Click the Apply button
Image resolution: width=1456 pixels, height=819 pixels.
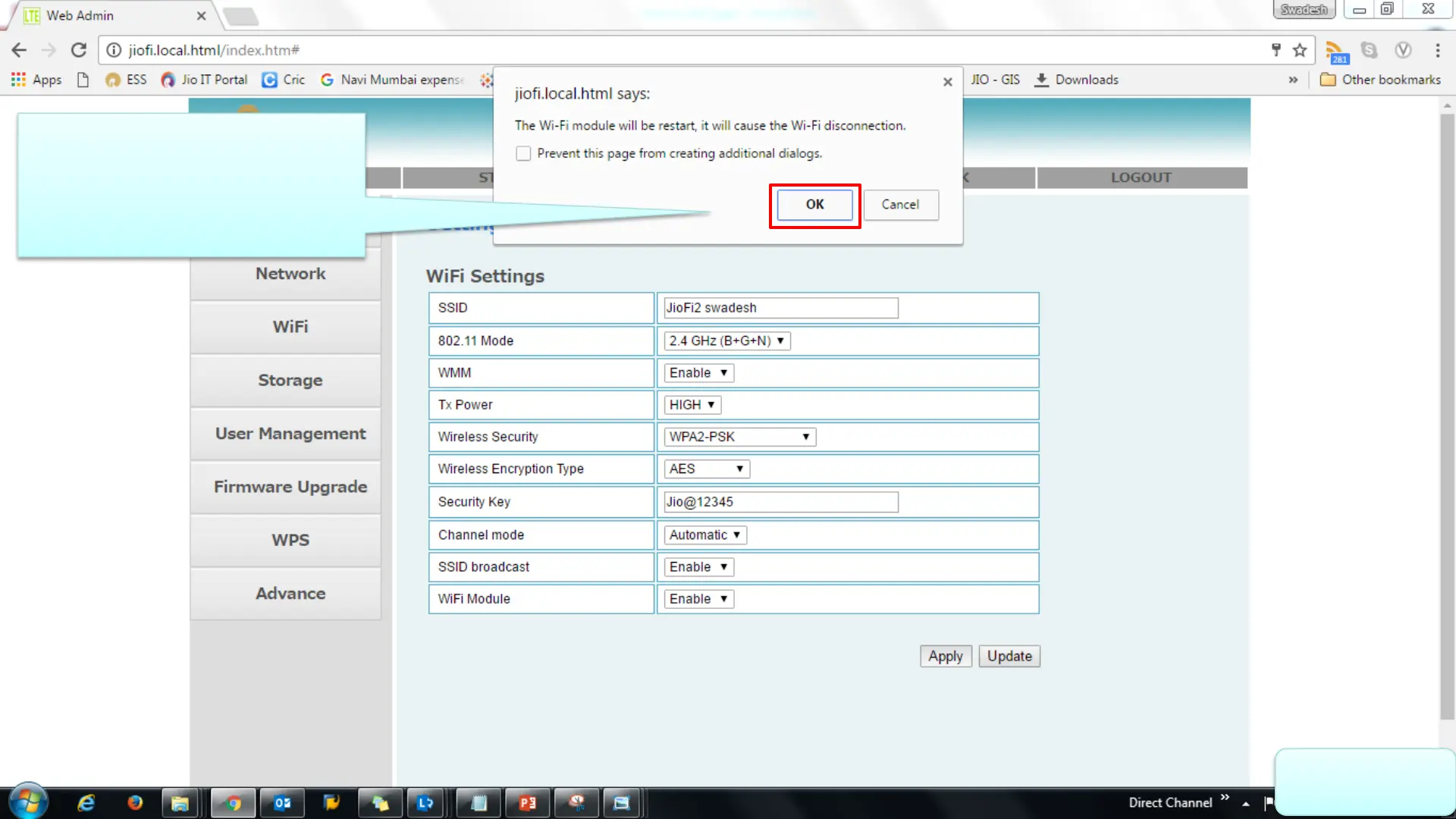[945, 656]
